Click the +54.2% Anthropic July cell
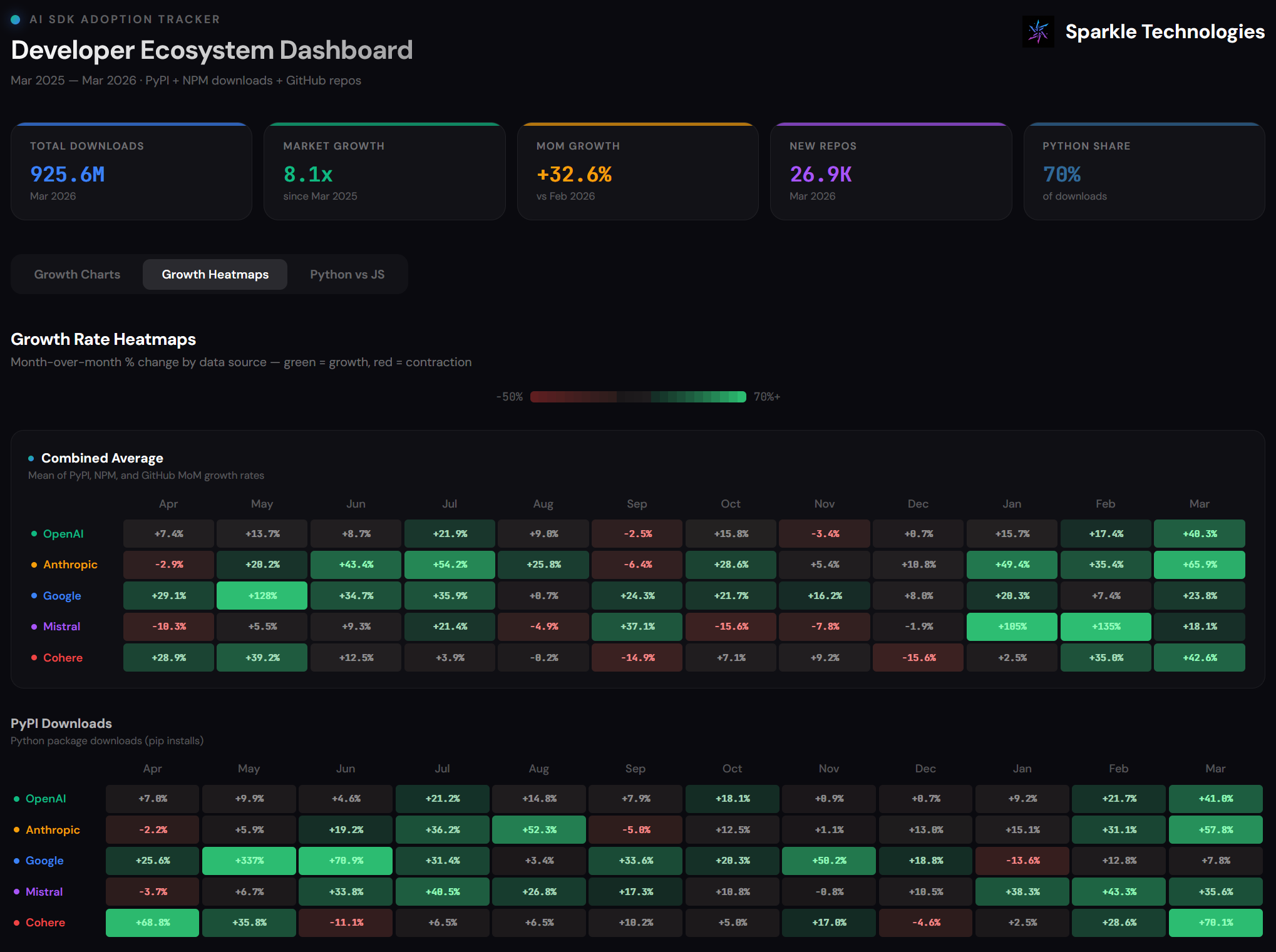The width and height of the screenshot is (1276, 952). pos(450,565)
